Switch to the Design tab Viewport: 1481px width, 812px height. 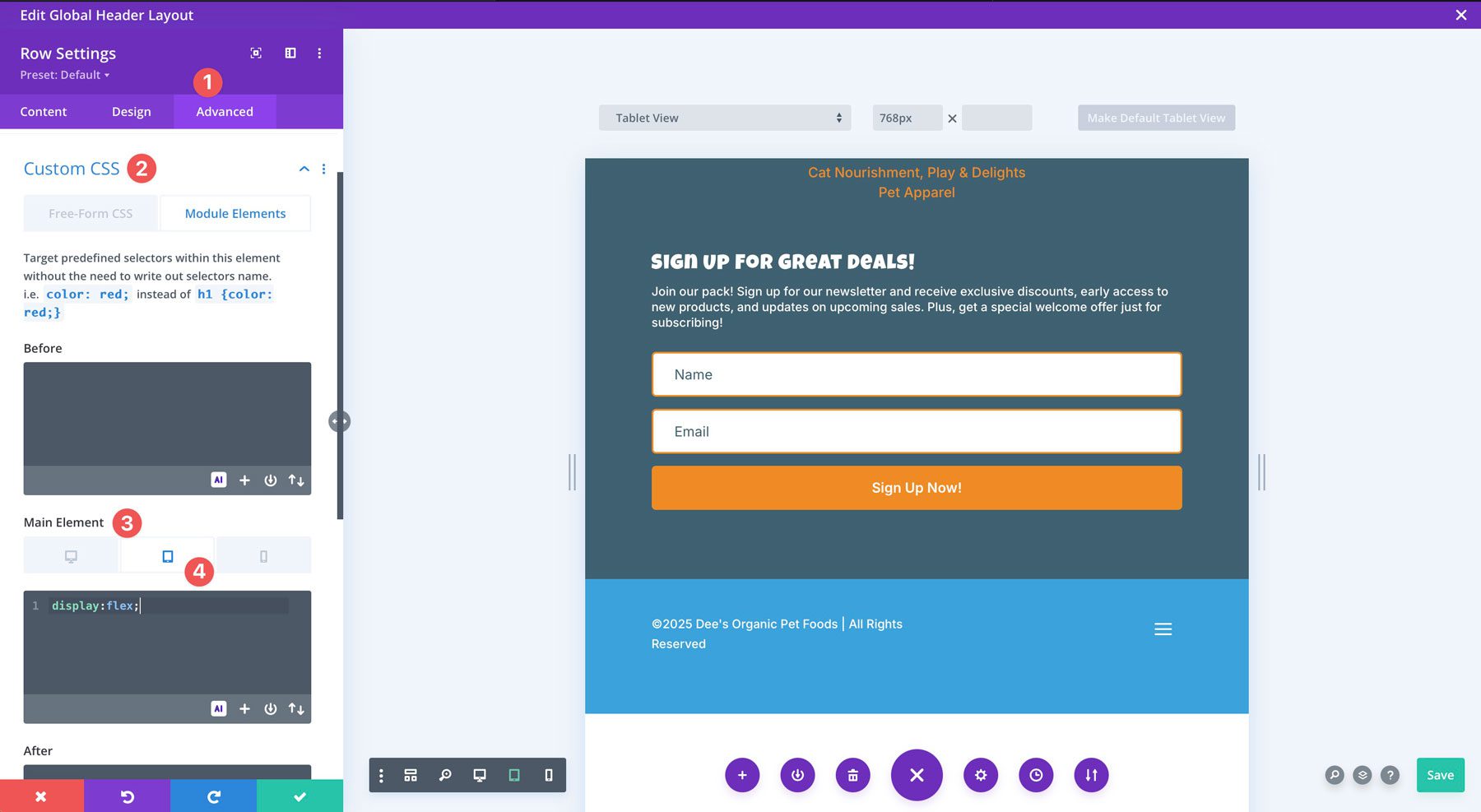click(x=132, y=111)
